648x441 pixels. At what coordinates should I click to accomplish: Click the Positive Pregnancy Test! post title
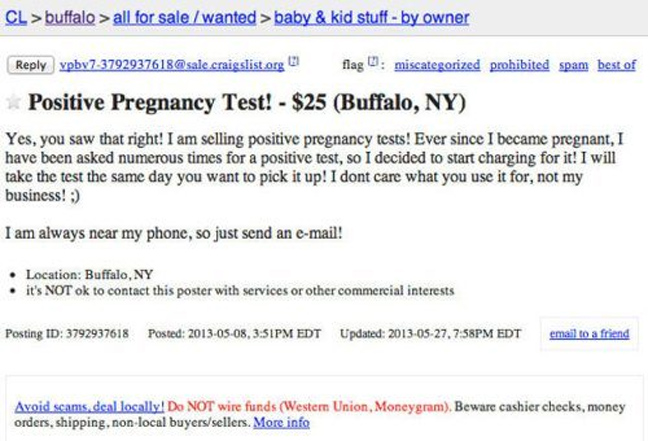click(248, 103)
